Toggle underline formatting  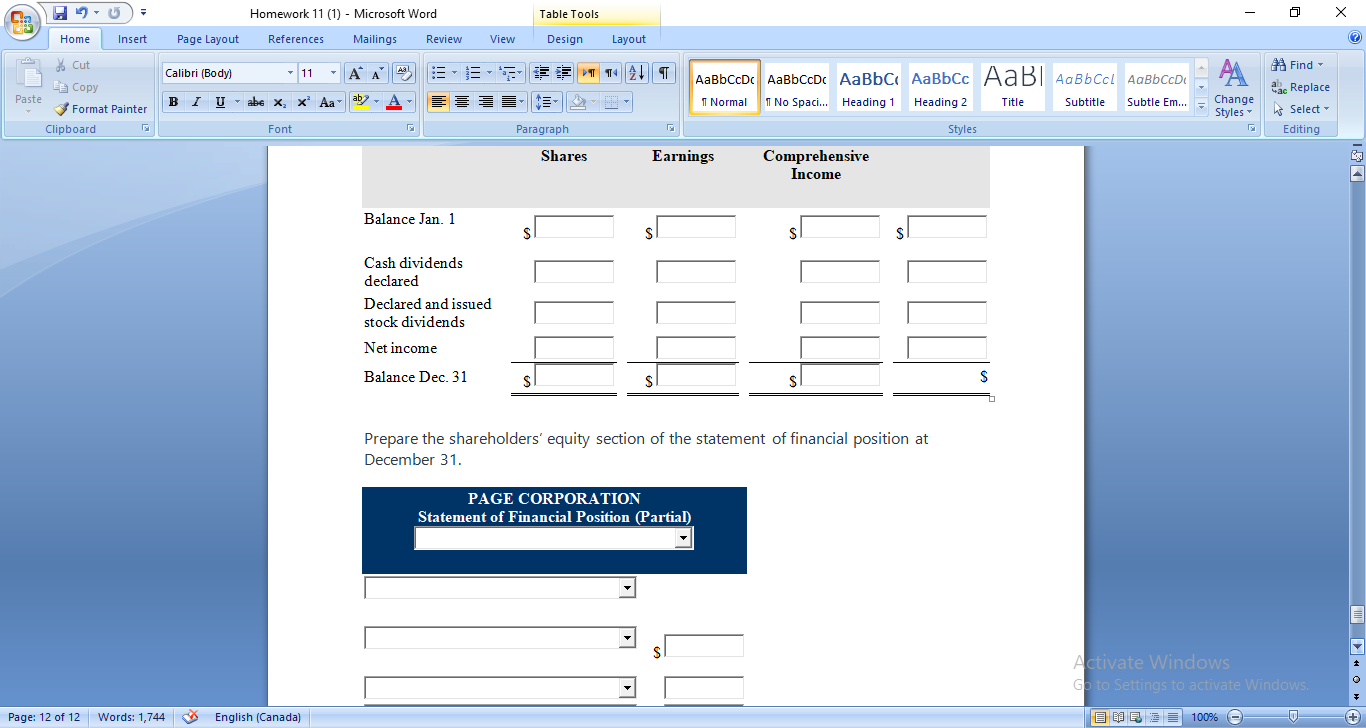point(219,102)
